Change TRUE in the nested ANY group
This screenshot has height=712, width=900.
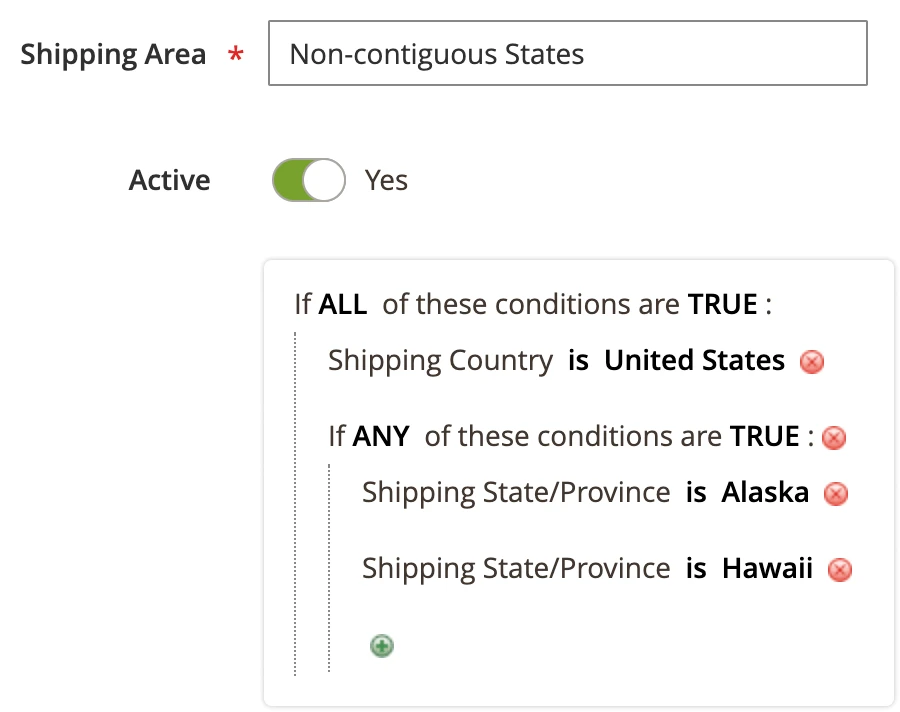764,436
